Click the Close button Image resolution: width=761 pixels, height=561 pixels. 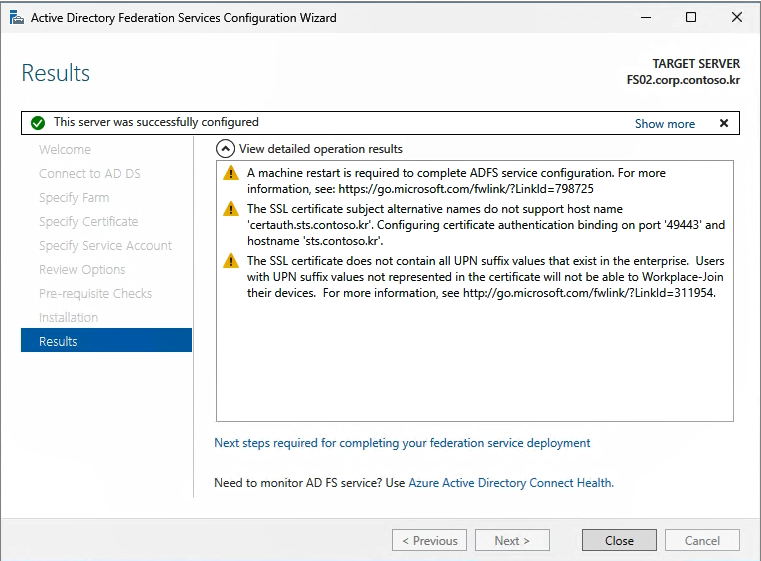[619, 540]
